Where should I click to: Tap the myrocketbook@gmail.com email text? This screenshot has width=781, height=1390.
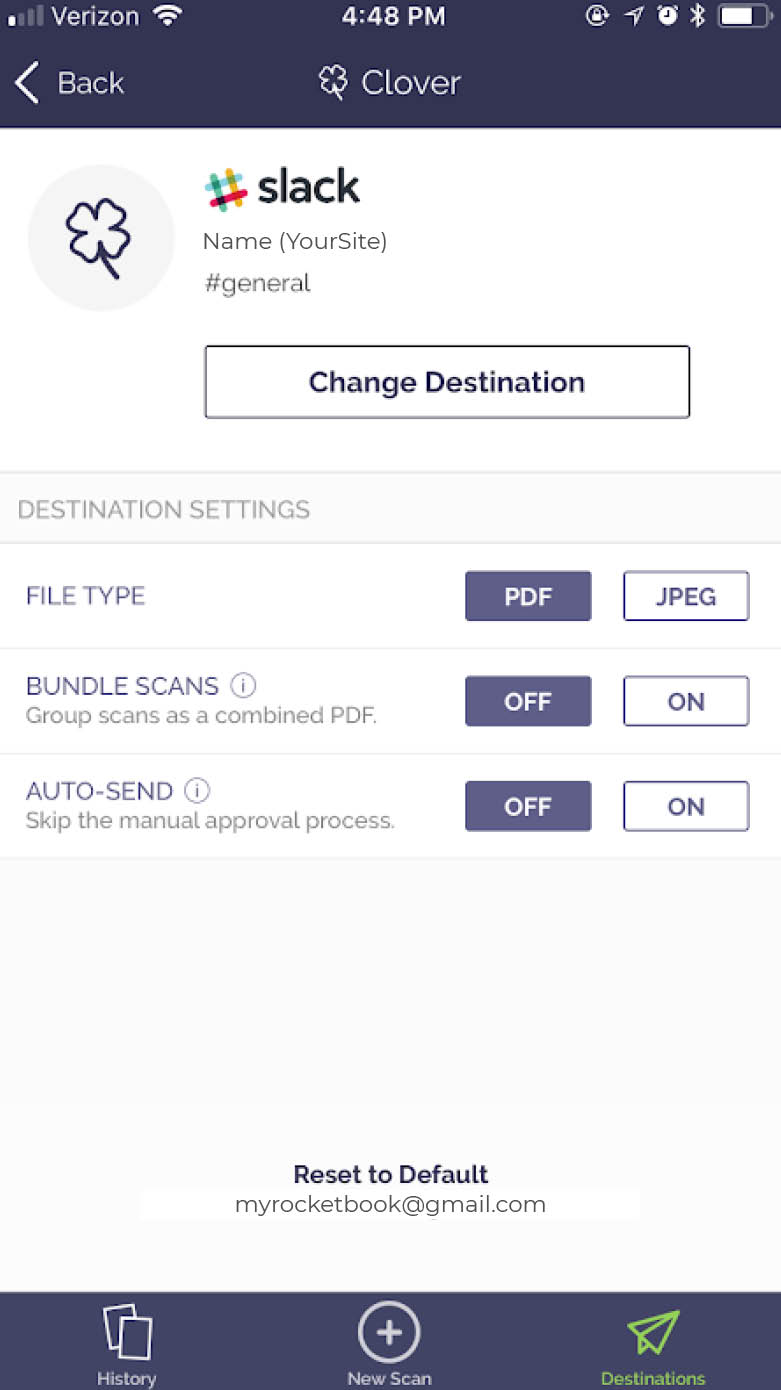click(x=390, y=1205)
